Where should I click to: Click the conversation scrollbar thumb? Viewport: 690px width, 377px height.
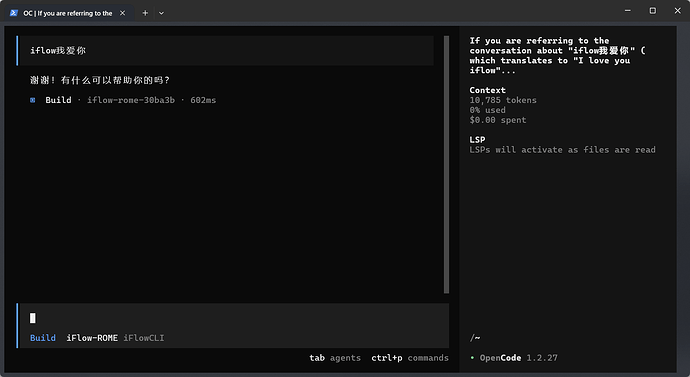pos(446,165)
